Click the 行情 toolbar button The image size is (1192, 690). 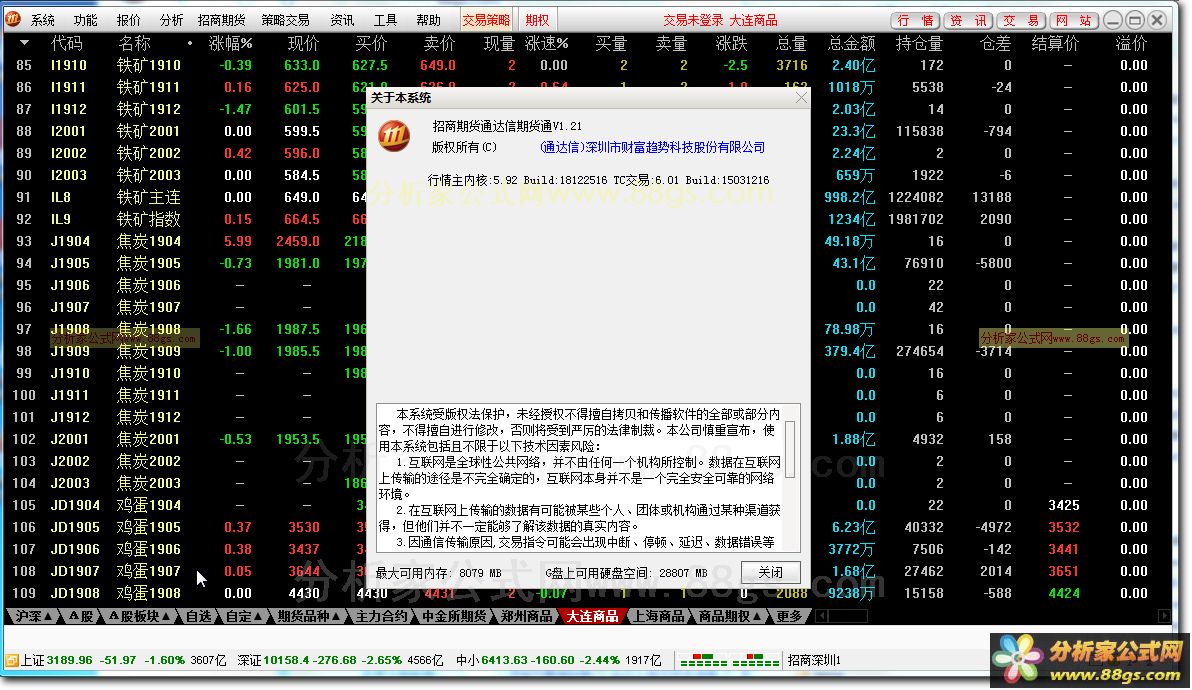[915, 21]
